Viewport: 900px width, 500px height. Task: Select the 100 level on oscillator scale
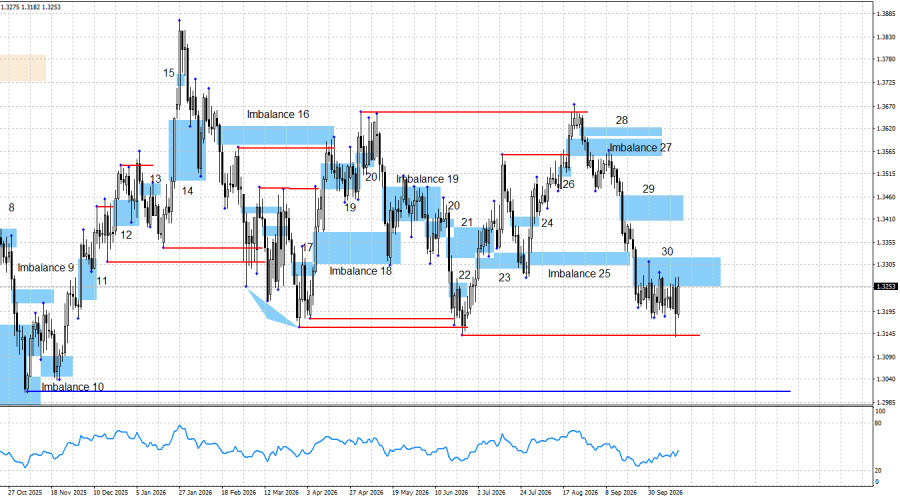880,412
